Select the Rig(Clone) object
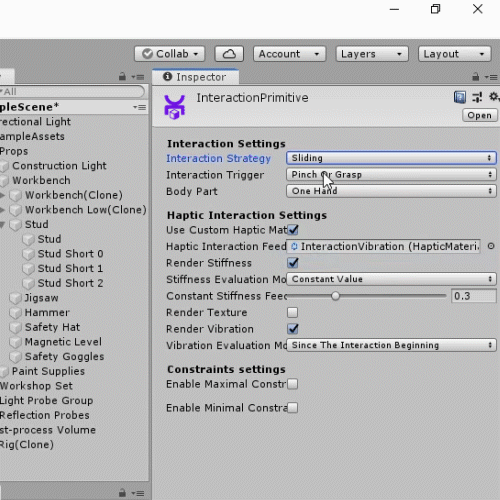 tap(27, 445)
